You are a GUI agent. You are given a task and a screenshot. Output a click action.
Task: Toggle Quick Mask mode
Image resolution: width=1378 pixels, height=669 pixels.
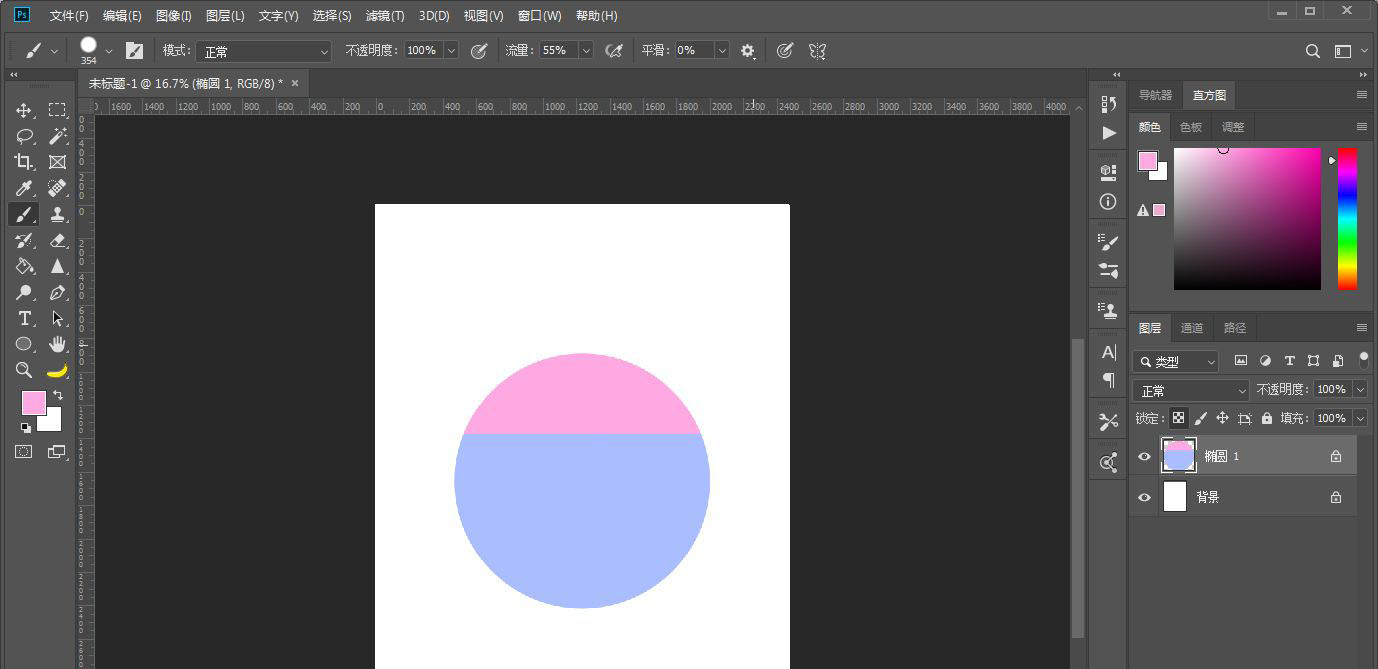point(23,452)
